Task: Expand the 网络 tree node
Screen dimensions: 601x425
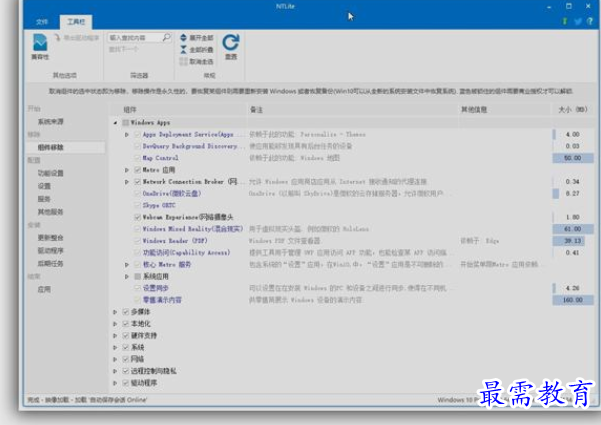Action: point(115,359)
